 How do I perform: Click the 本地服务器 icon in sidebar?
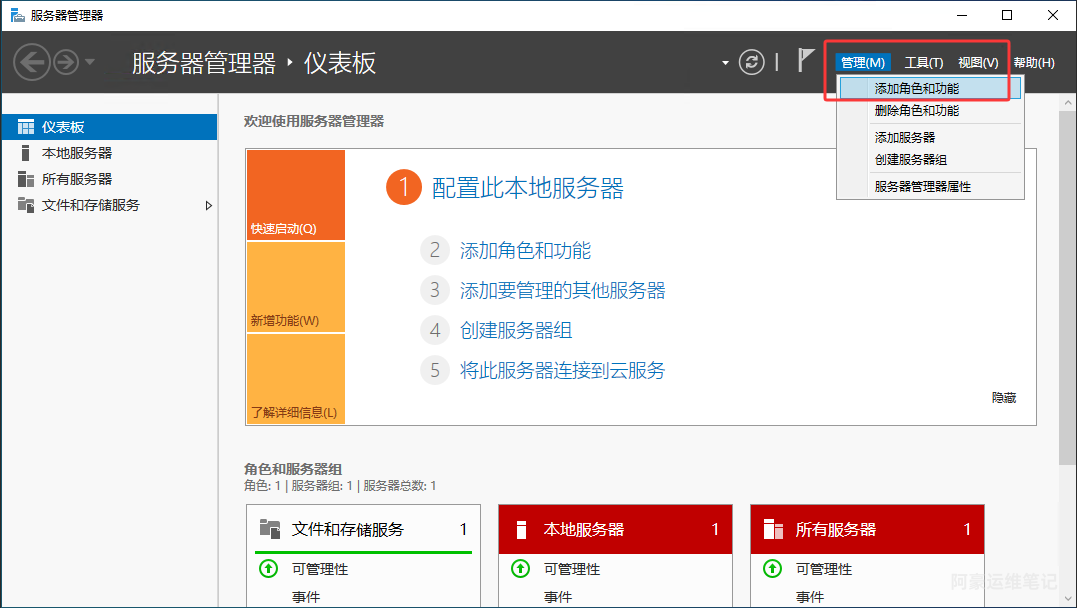click(25, 153)
